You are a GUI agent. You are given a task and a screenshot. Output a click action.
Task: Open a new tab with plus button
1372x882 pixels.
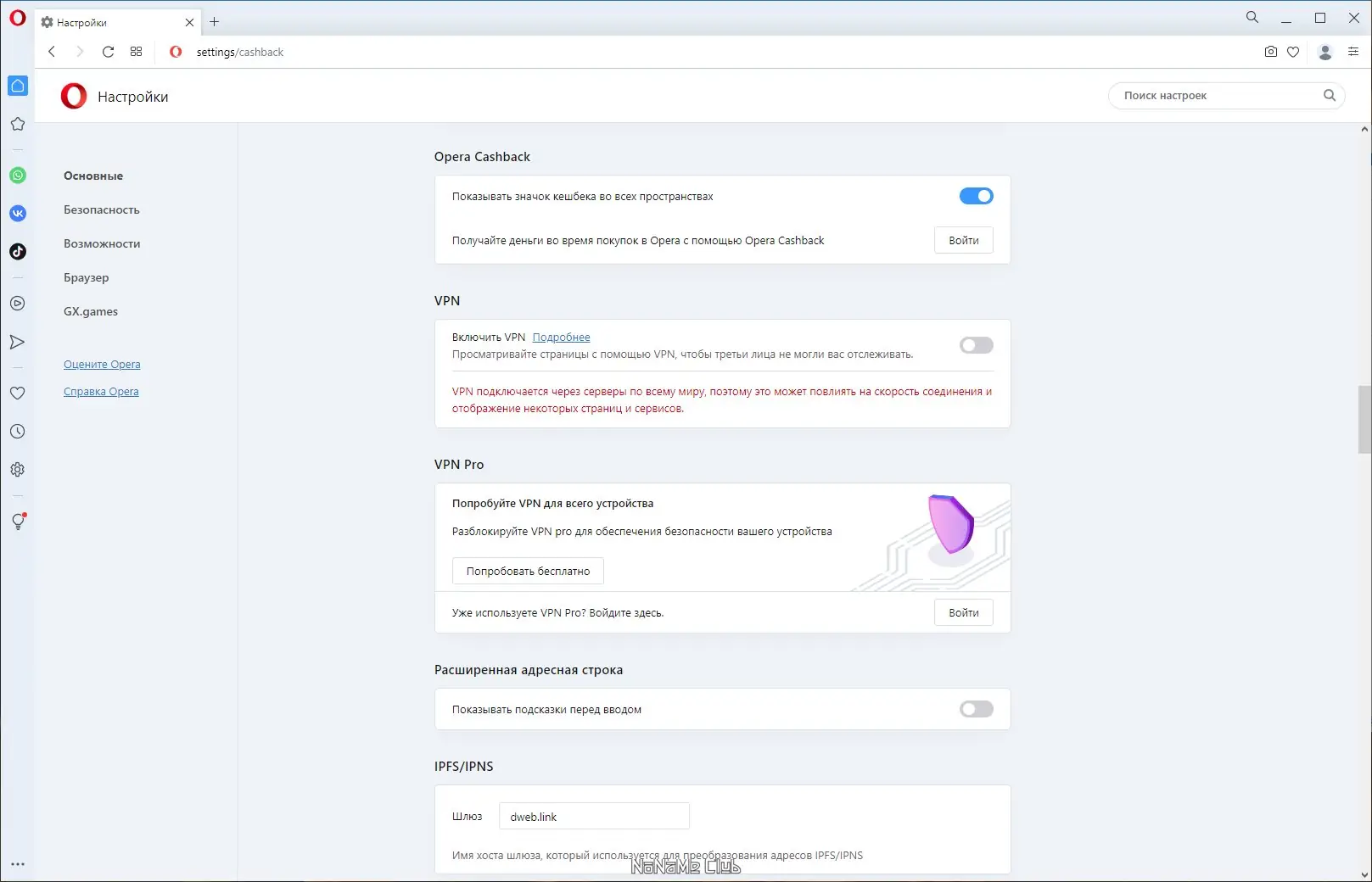coord(215,22)
